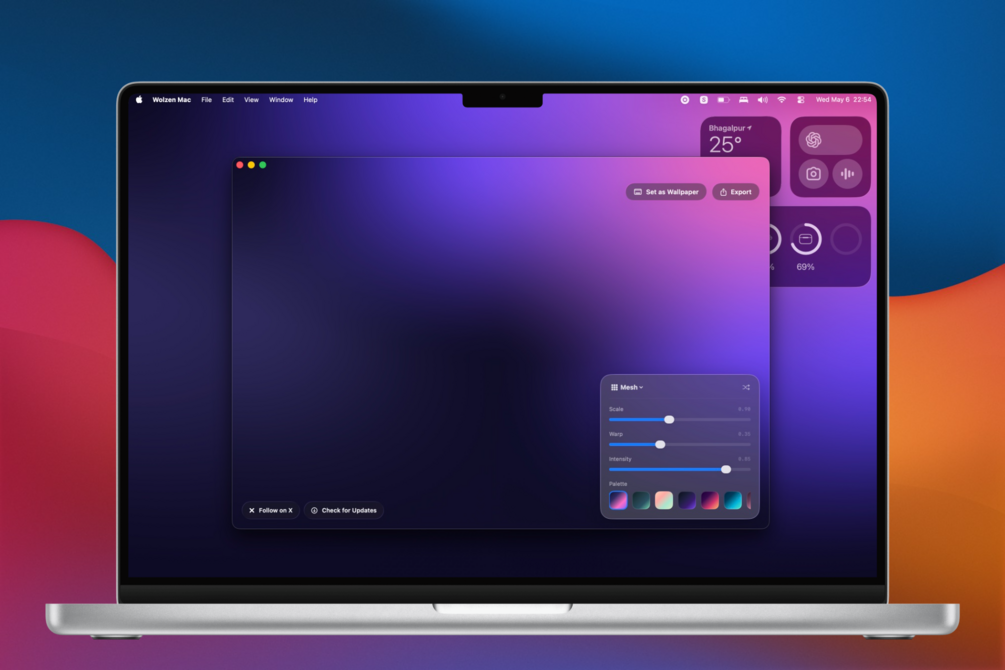1005x670 pixels.
Task: Open the Wi-Fi status icon
Action: click(x=781, y=99)
